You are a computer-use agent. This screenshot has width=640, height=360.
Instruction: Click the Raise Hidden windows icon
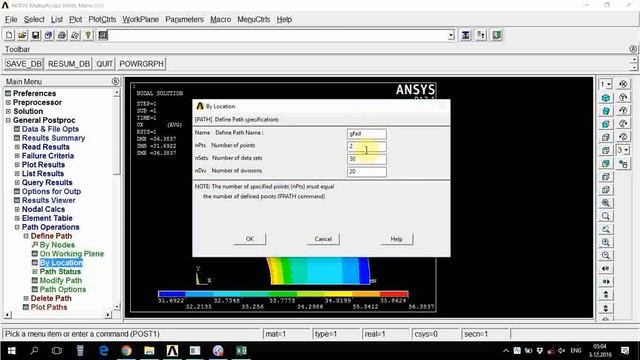coord(466,36)
